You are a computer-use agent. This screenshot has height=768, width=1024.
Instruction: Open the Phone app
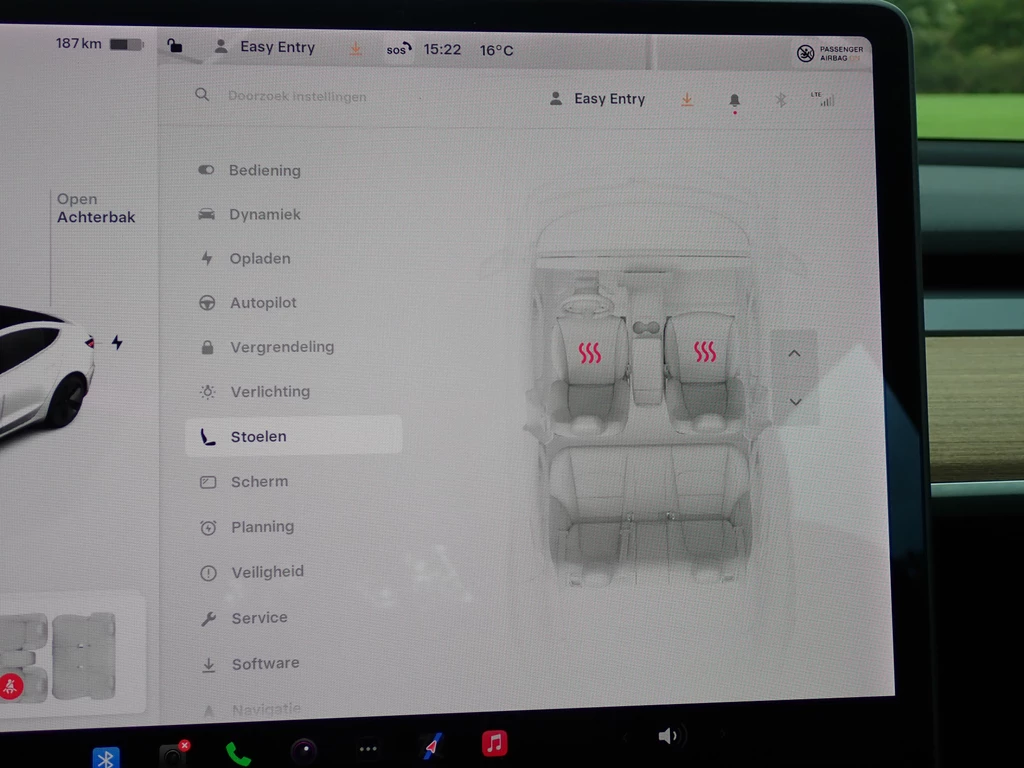[238, 753]
